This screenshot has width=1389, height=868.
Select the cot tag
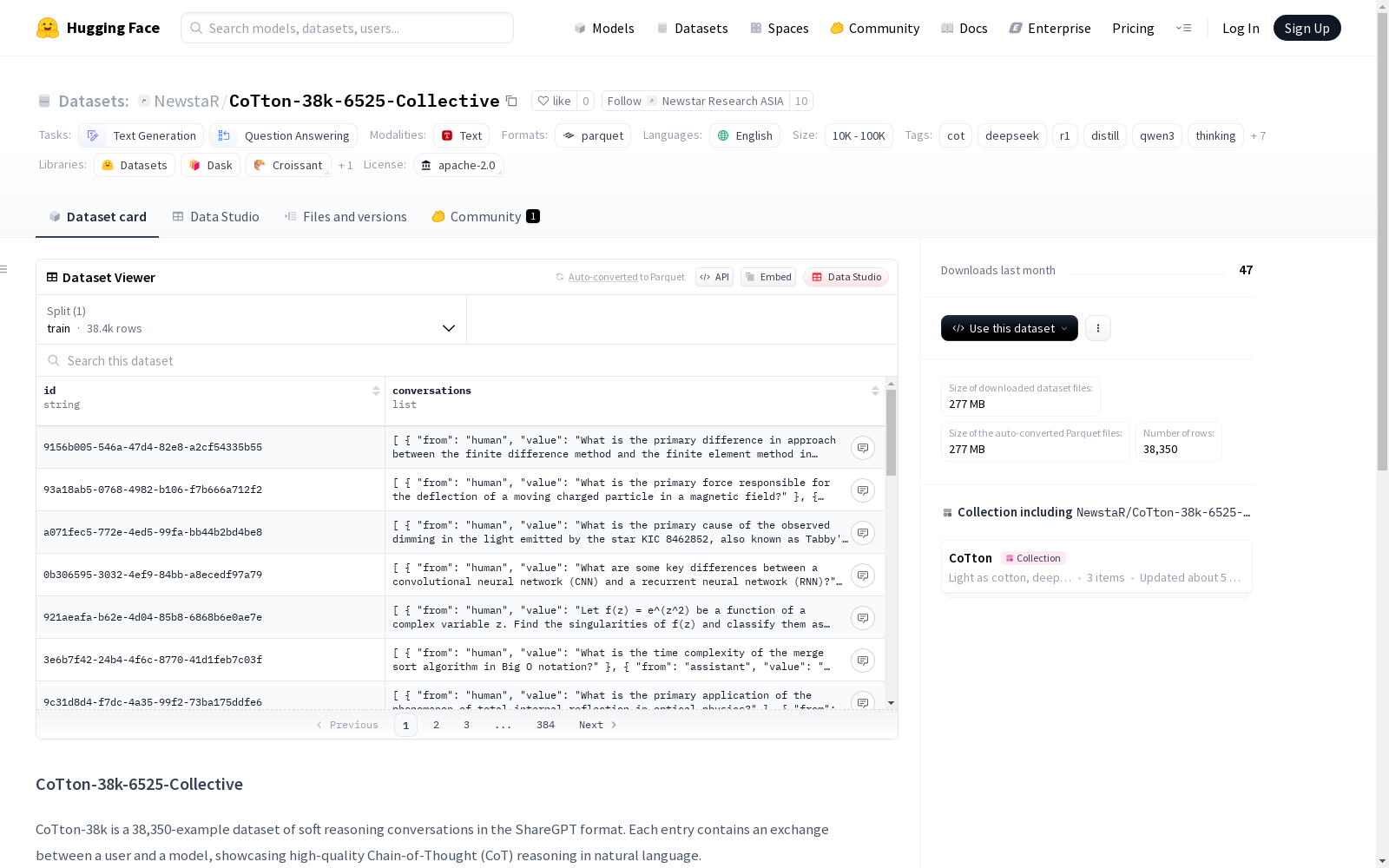pos(956,135)
